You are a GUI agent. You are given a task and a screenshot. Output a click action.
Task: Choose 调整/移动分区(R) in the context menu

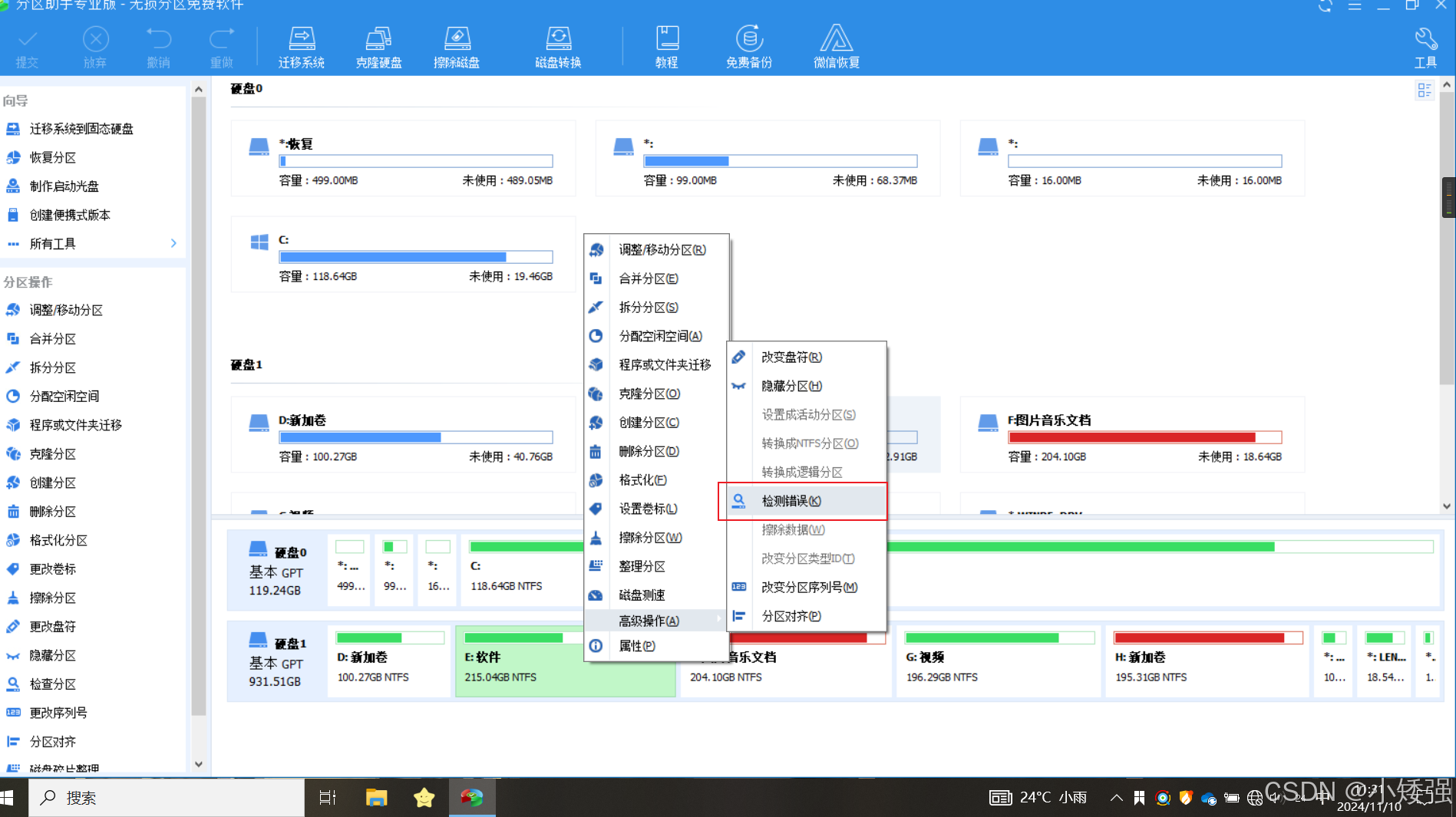[x=656, y=249]
